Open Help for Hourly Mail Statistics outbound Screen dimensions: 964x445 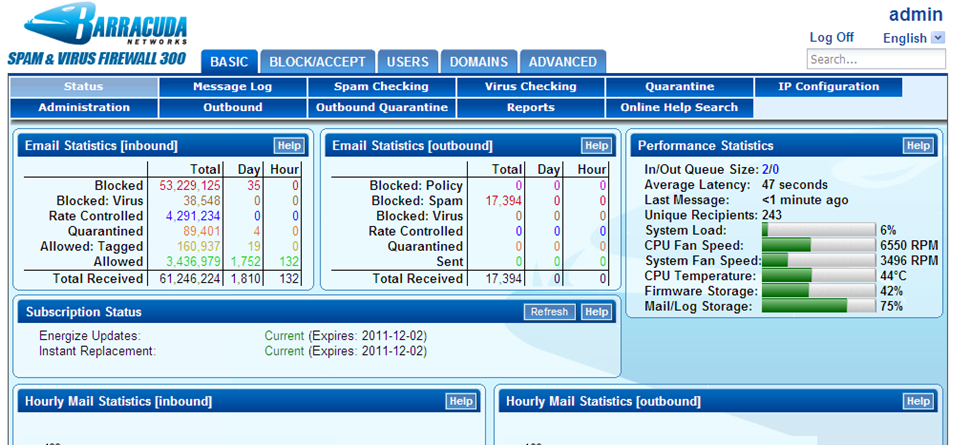(x=917, y=401)
